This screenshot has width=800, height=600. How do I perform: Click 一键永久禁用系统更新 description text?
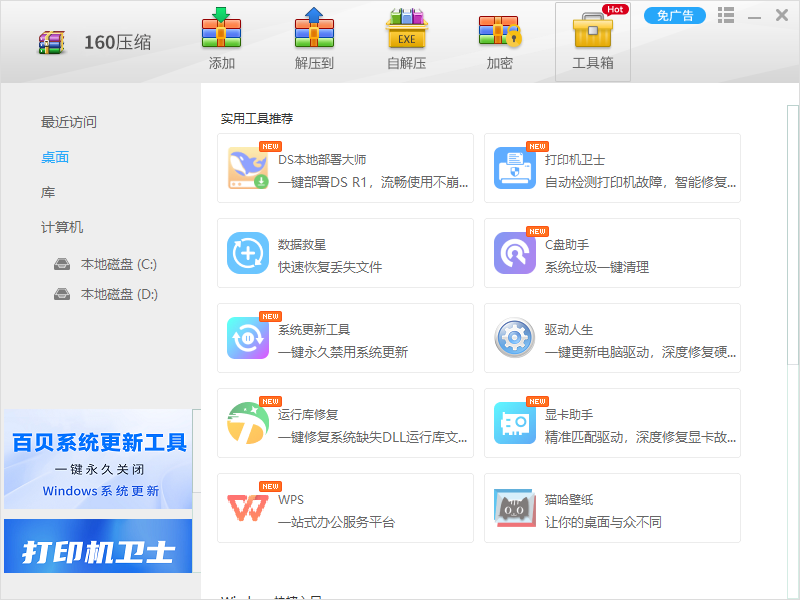(343, 352)
